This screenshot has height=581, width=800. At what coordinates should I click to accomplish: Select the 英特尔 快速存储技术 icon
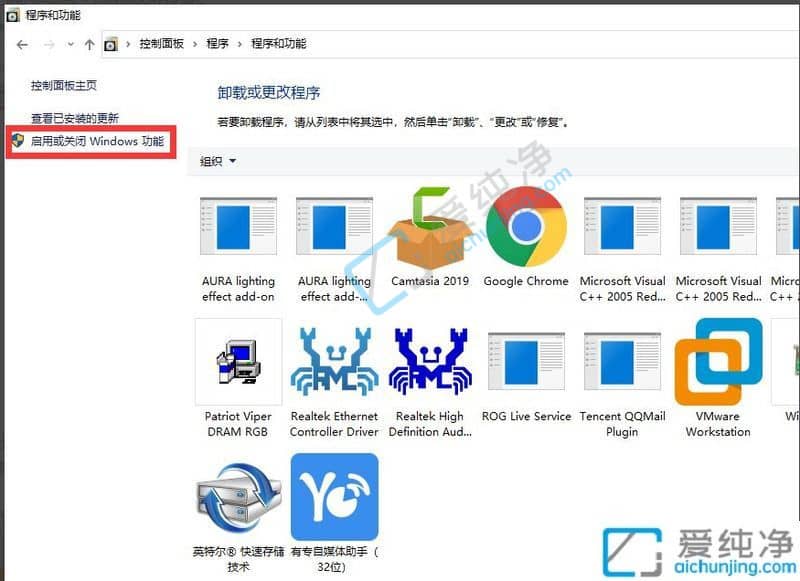pos(239,498)
